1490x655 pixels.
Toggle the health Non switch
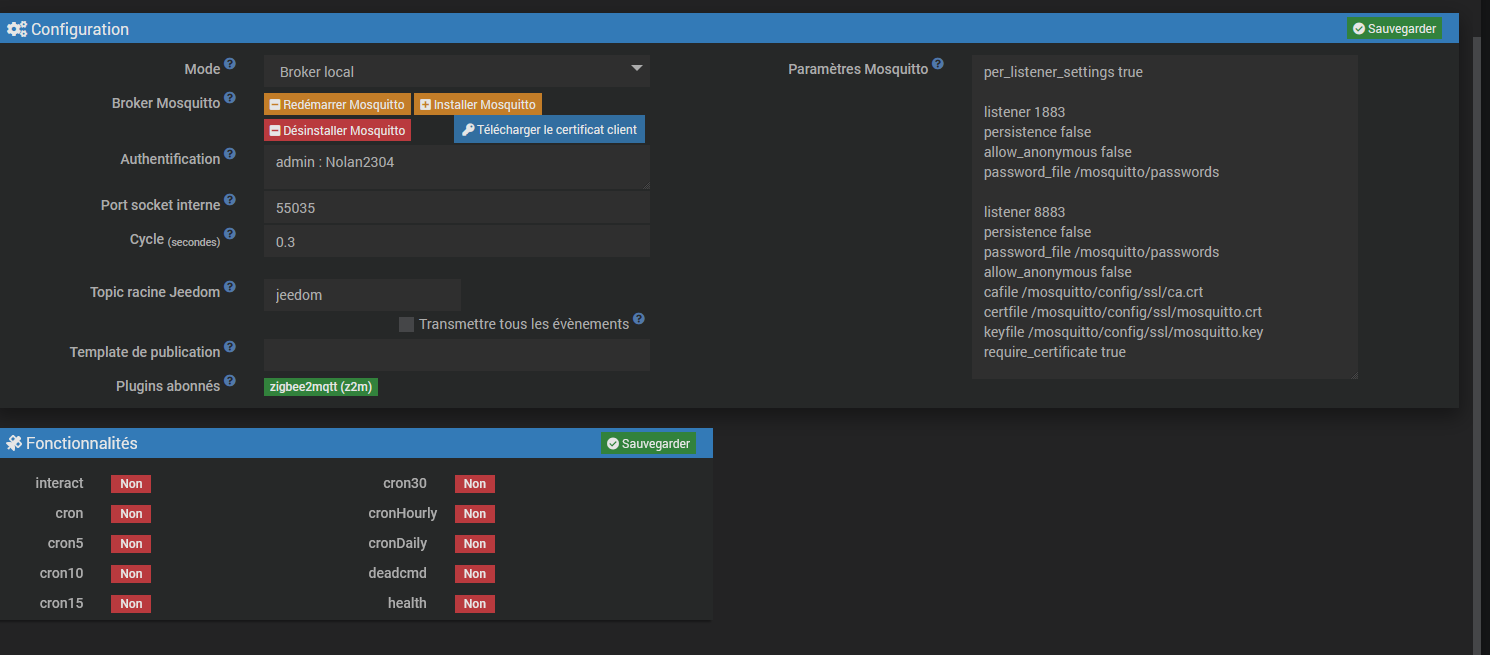point(475,604)
